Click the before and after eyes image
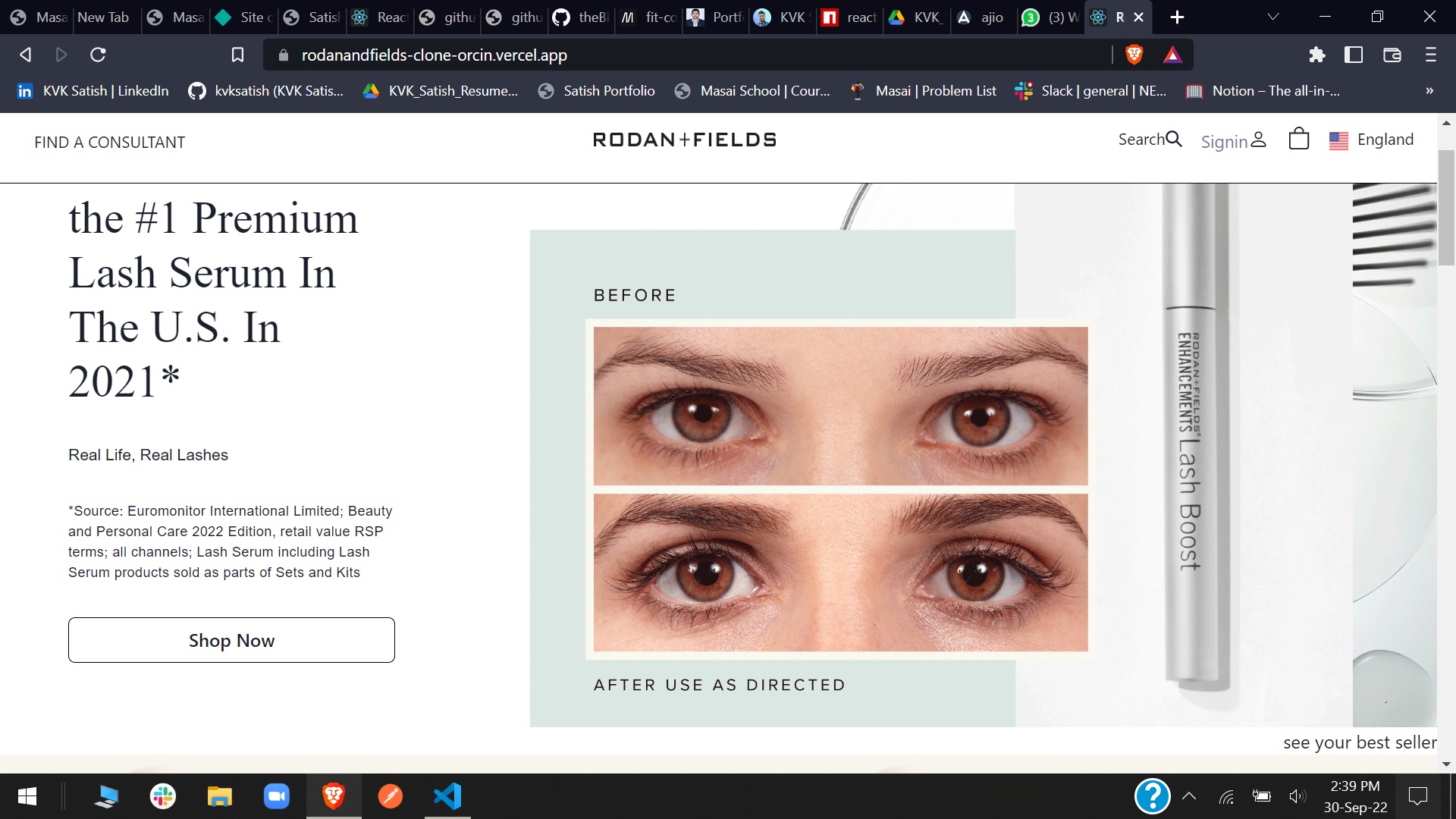 (x=840, y=489)
